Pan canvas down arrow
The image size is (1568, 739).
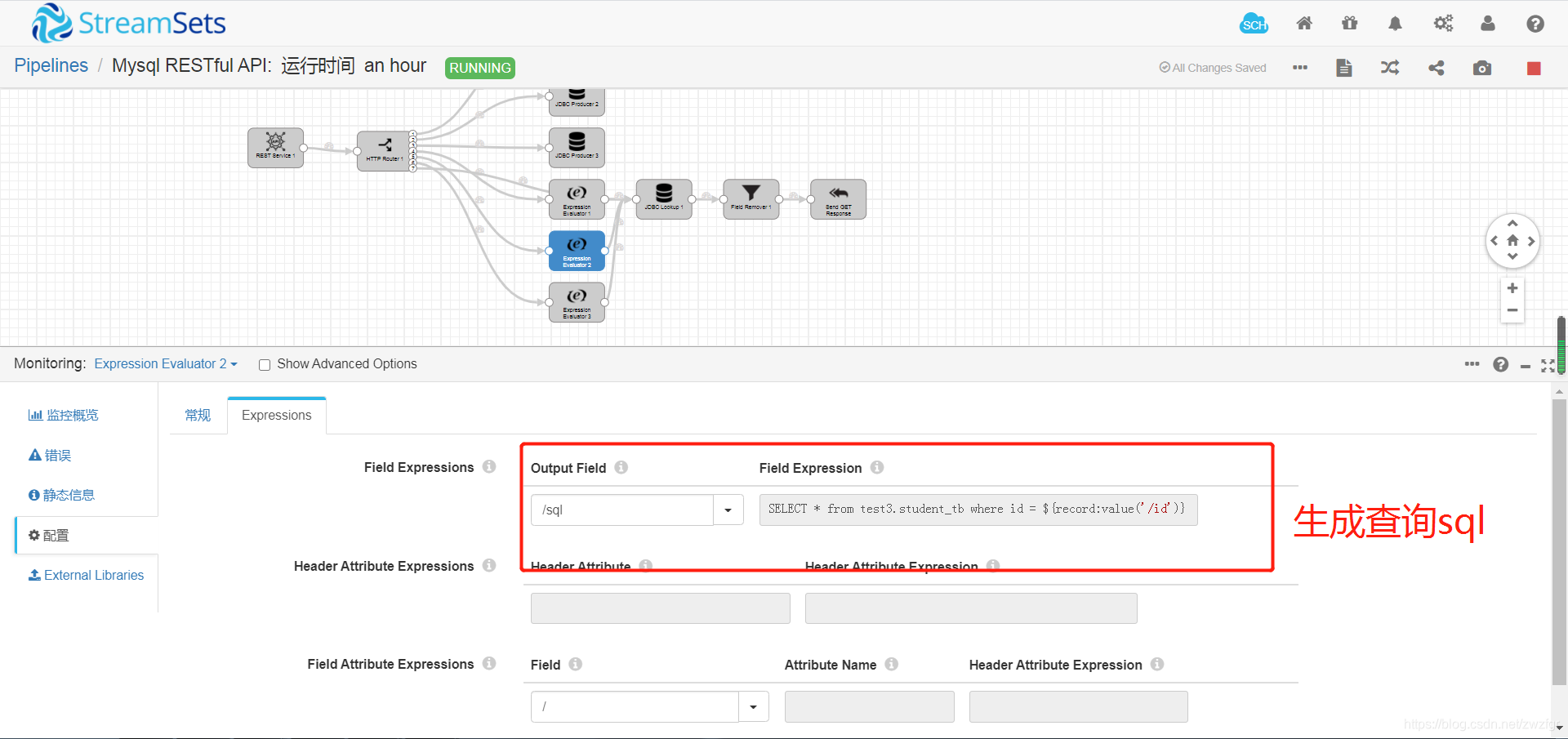(1512, 257)
